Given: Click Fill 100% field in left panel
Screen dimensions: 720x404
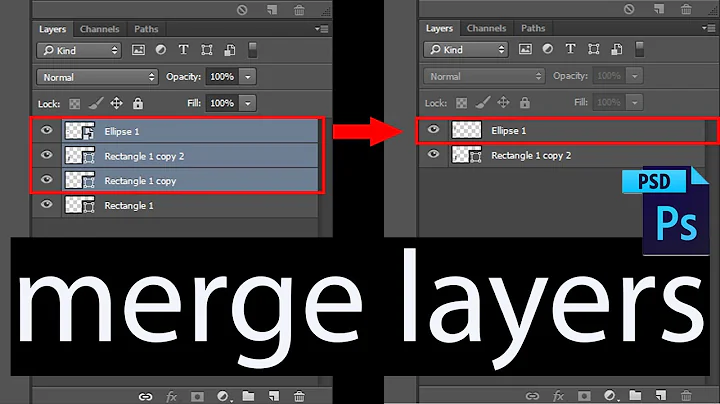Looking at the screenshot, I should tap(222, 103).
